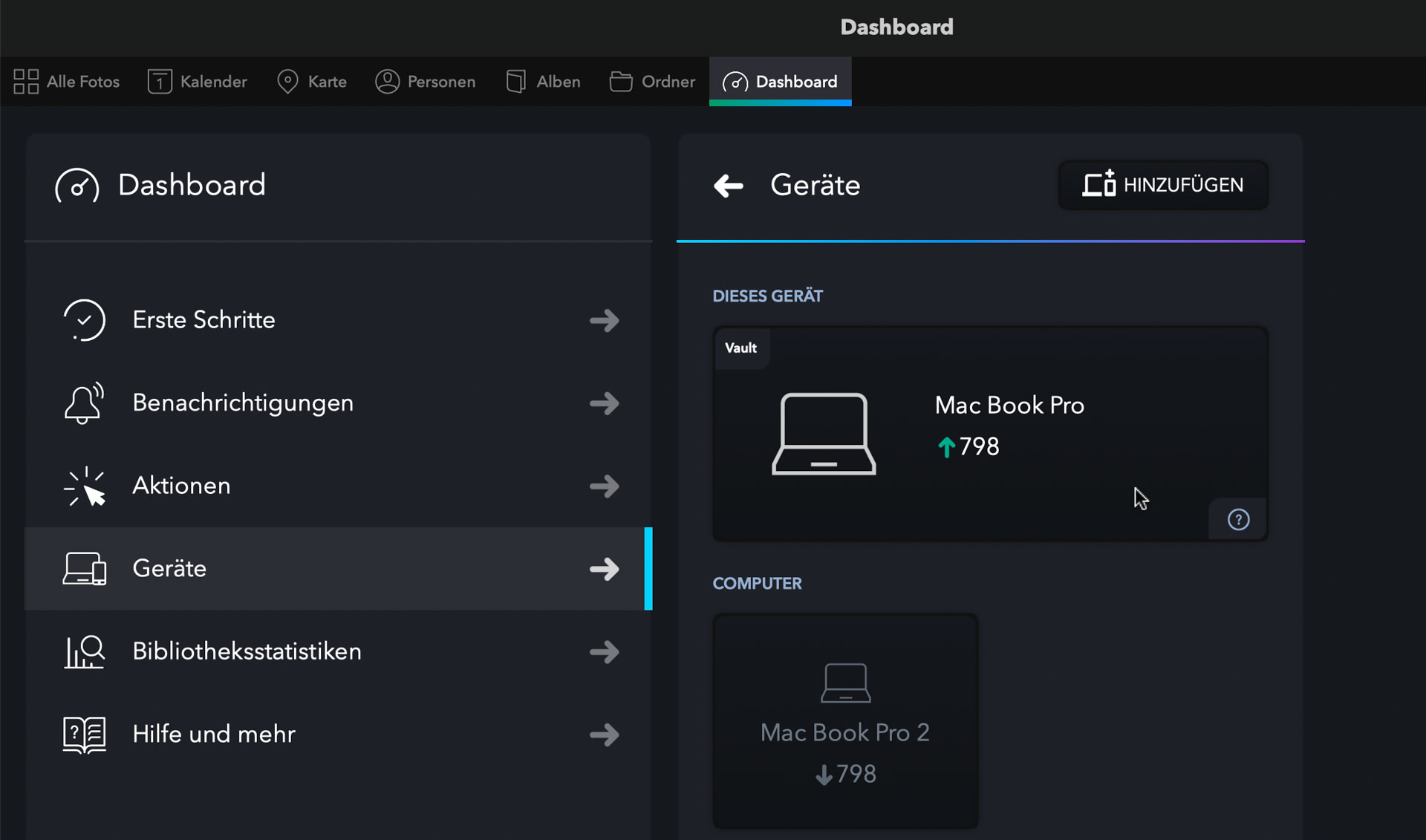Click the DIESES GERÄT section label

click(x=767, y=296)
